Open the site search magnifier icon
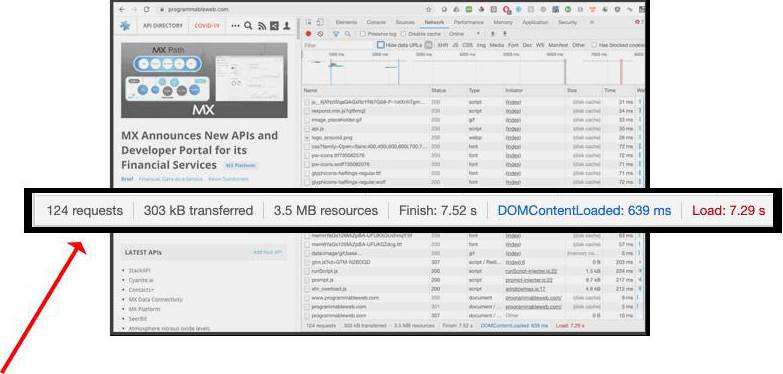 248,26
